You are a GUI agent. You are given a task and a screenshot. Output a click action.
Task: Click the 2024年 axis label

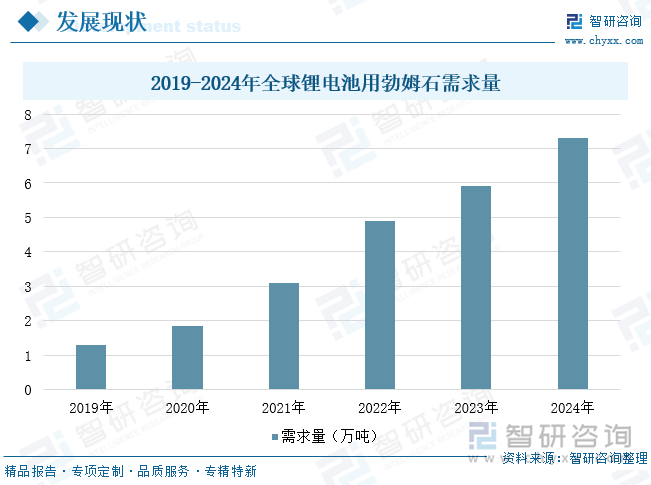tap(573, 407)
